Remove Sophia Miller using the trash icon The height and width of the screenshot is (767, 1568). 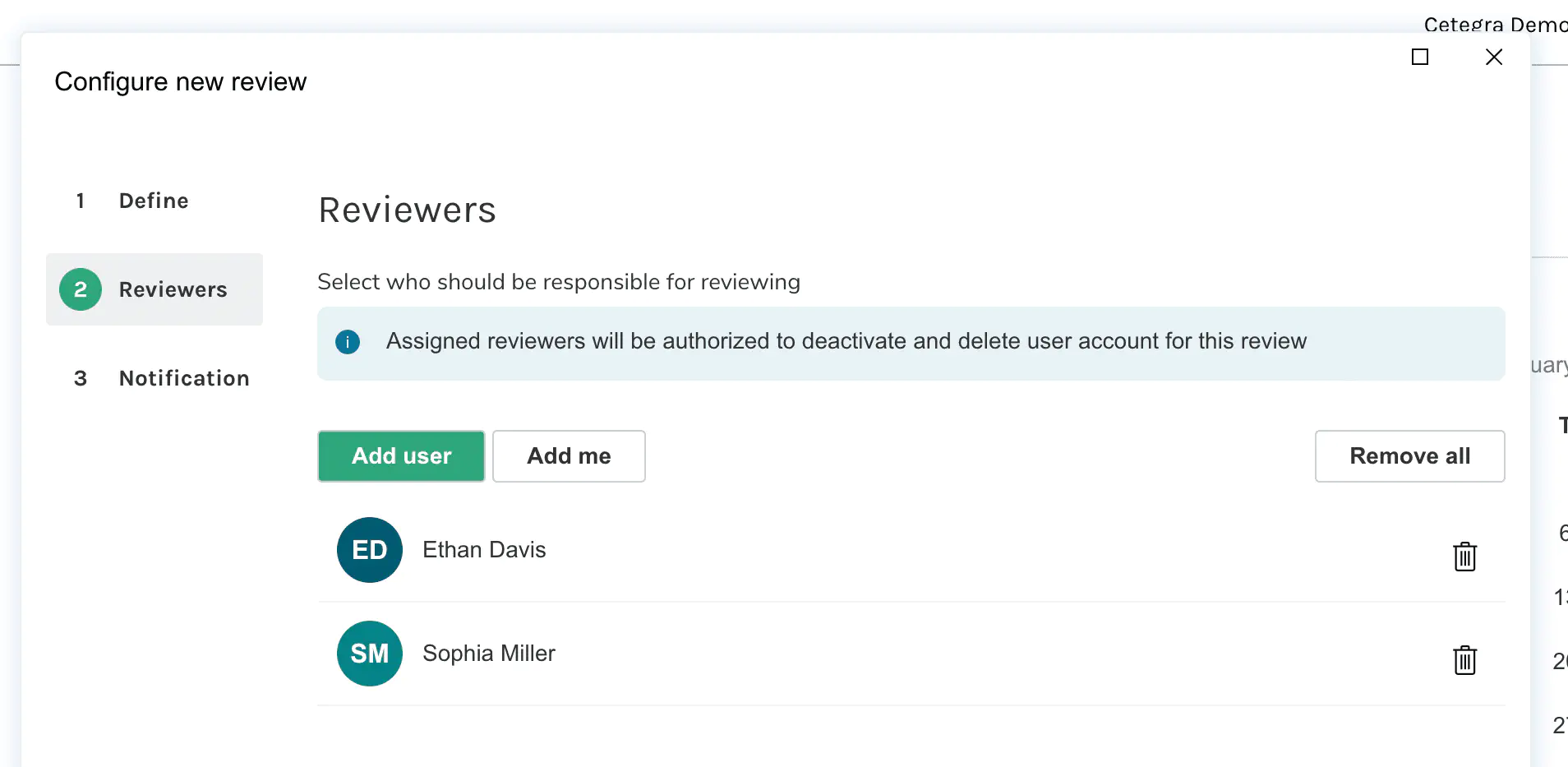point(1465,660)
